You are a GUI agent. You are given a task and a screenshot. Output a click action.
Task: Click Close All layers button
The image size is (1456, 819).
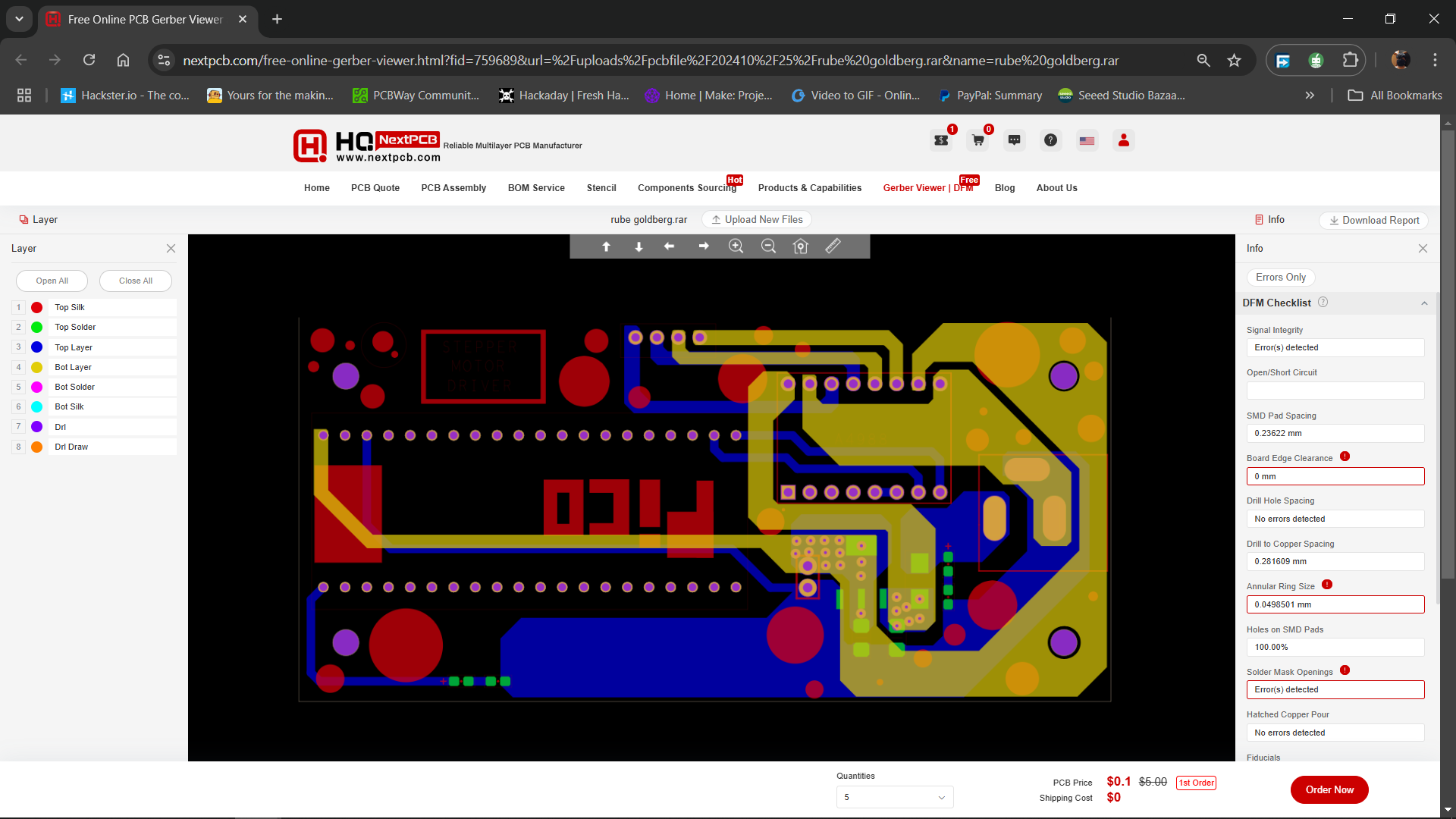(136, 281)
